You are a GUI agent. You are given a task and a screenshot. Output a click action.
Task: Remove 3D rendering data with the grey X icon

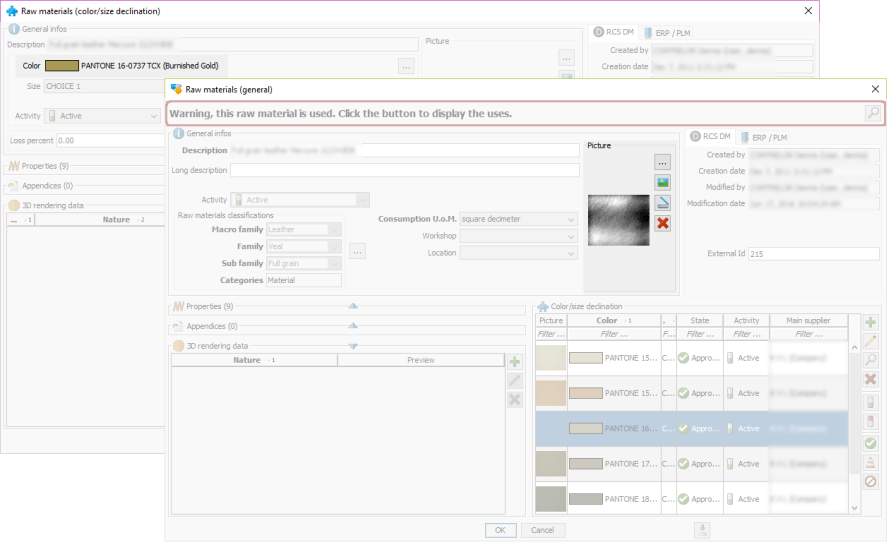click(515, 400)
